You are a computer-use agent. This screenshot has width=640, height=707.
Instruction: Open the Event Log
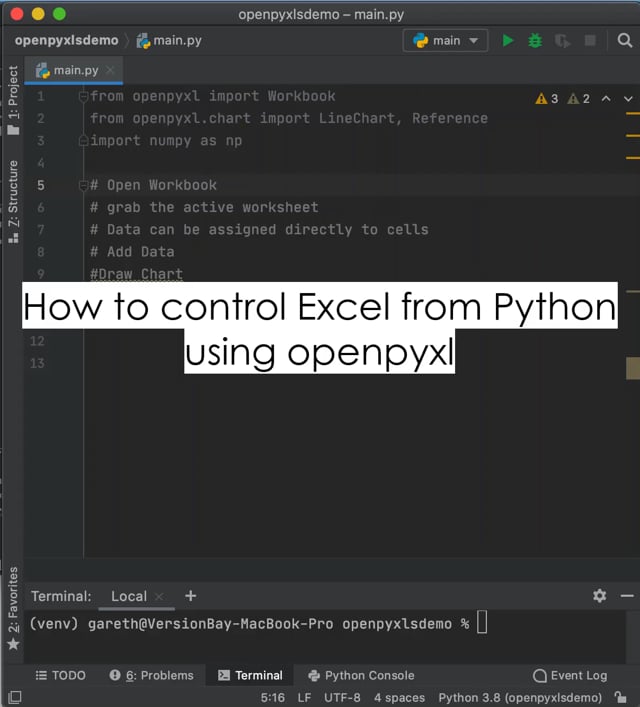[x=570, y=675]
